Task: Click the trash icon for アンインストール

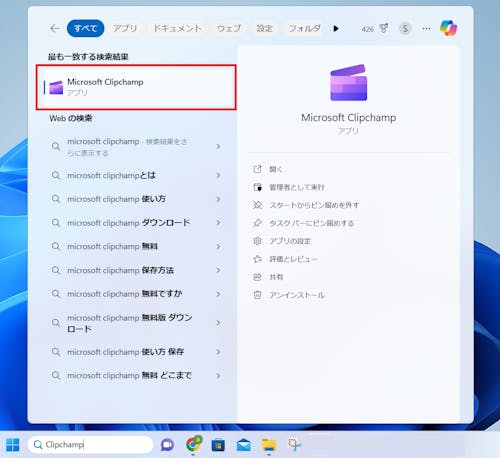Action: click(257, 295)
